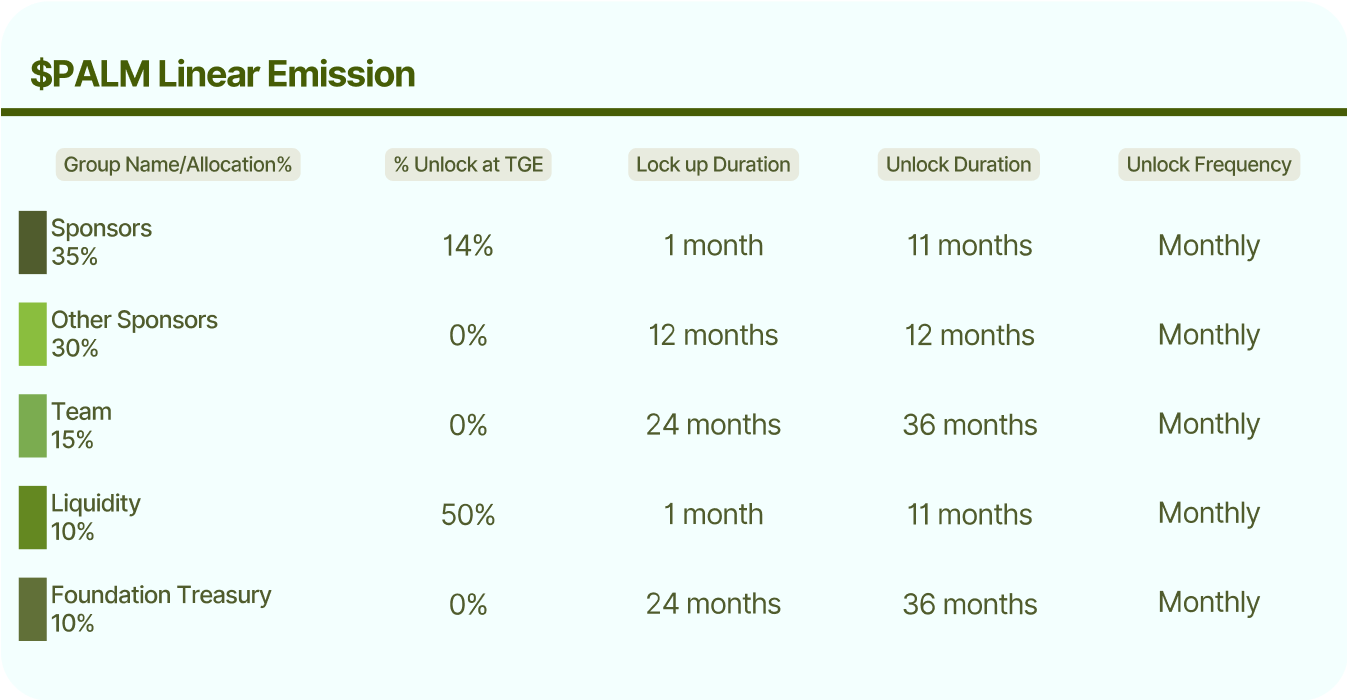Select the Team 24 months lock up value
The image size is (1348, 700).
pos(713,425)
